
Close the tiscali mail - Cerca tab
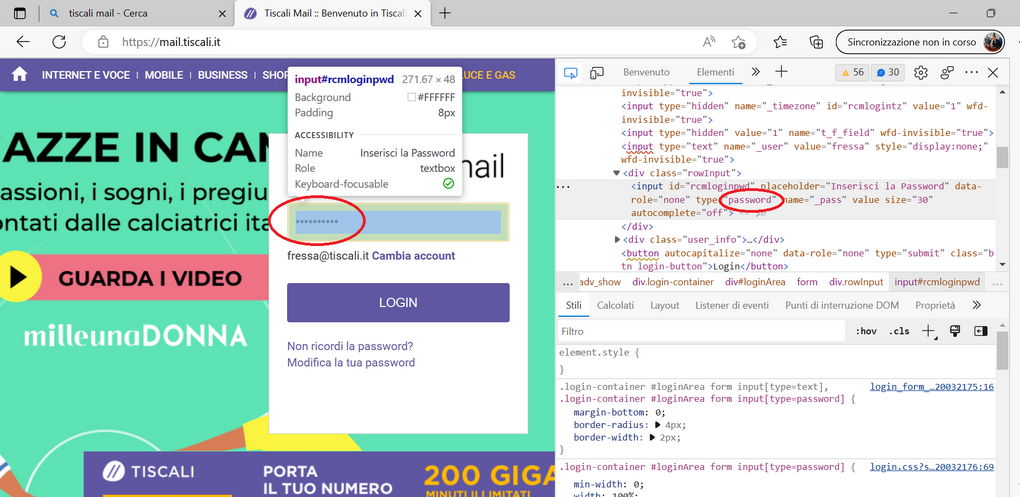pyautogui.click(x=222, y=13)
